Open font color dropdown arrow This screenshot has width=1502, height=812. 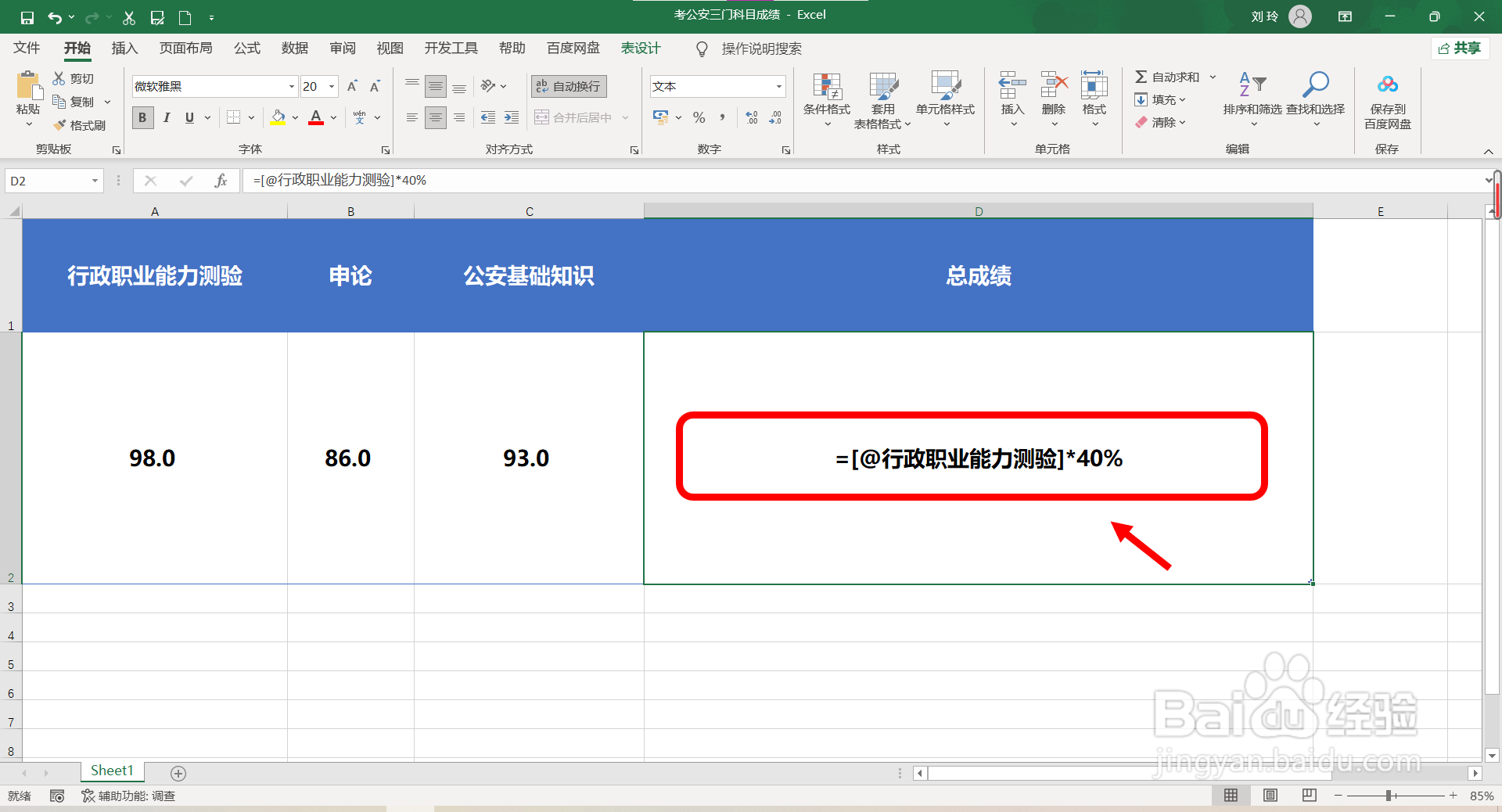click(334, 117)
